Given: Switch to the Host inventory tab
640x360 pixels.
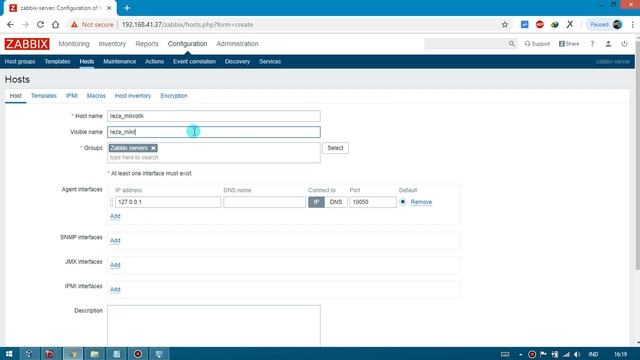Looking at the screenshot, I should coord(133,96).
